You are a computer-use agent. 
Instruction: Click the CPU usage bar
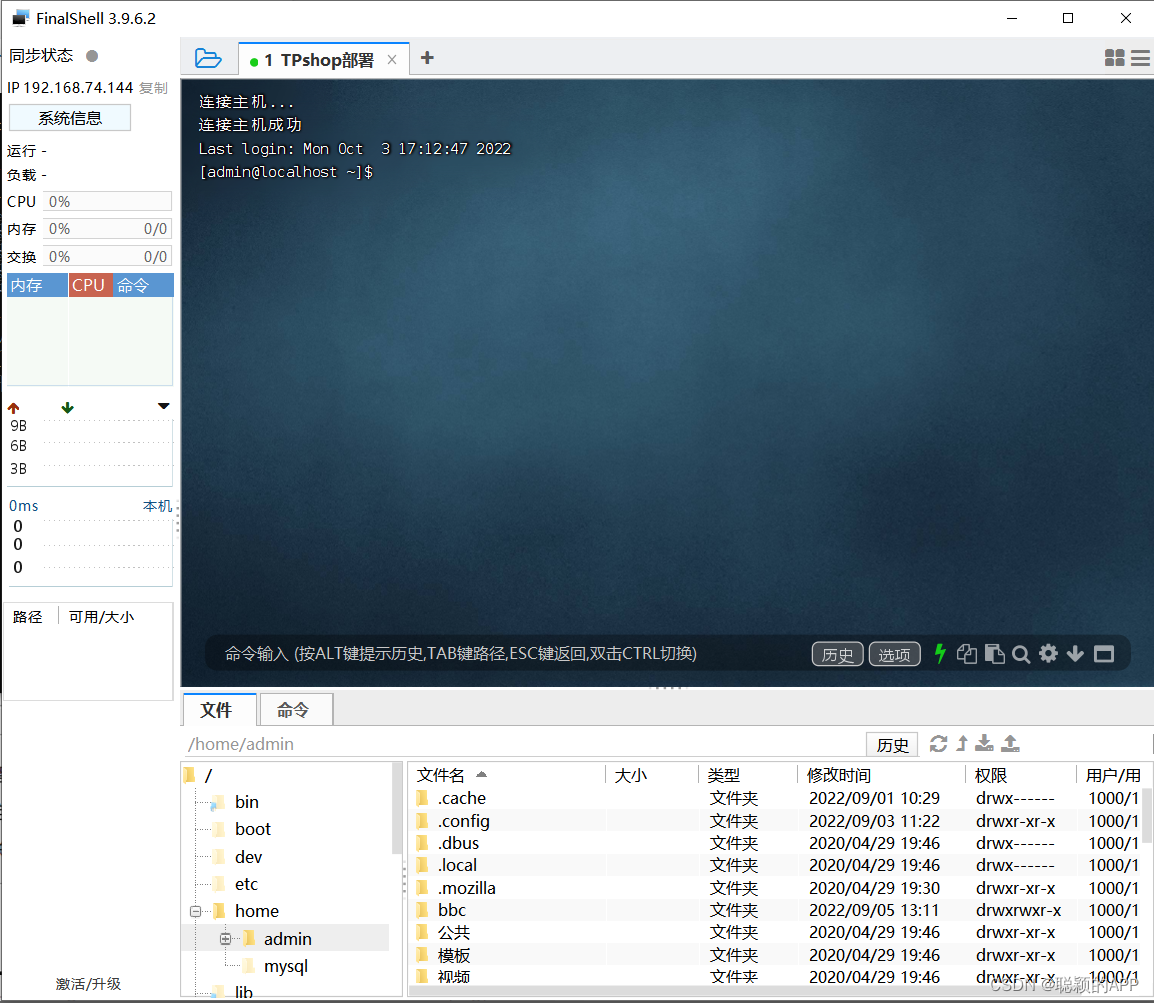pos(107,202)
